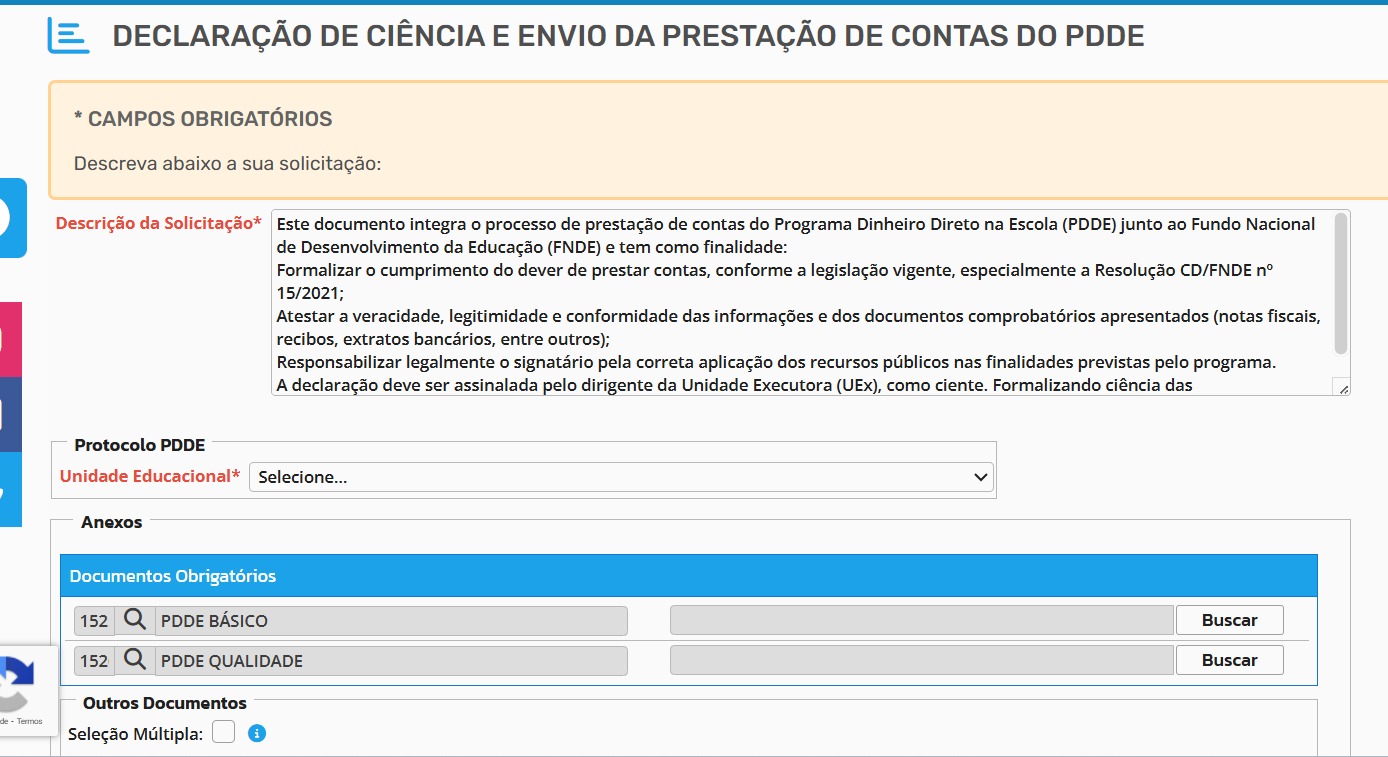This screenshot has width=1388, height=757.
Task: Click the dark blue social sidebar button
Action: click(11, 414)
